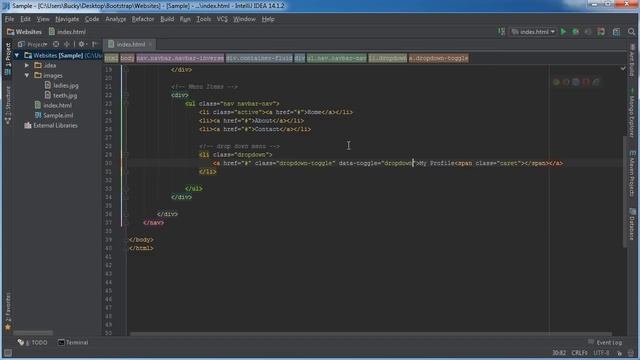640x360 pixels.
Task: Expand the .idea folder
Action: 27,65
